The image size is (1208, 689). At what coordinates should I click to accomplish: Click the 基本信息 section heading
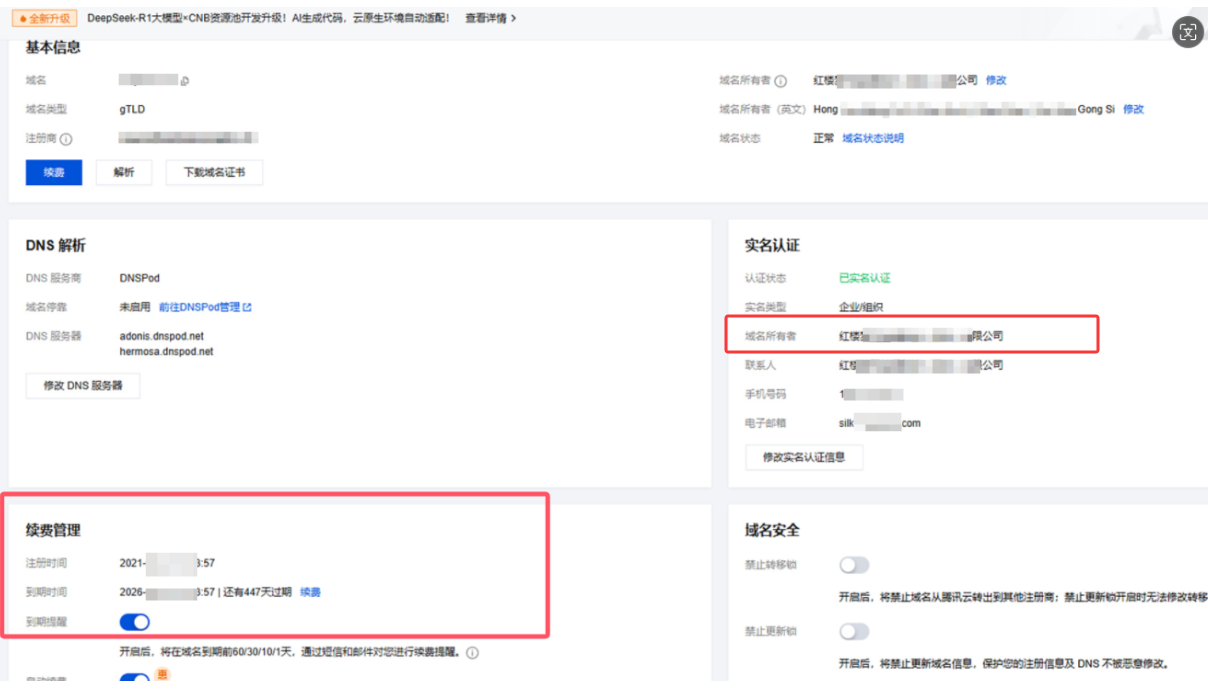[53, 47]
